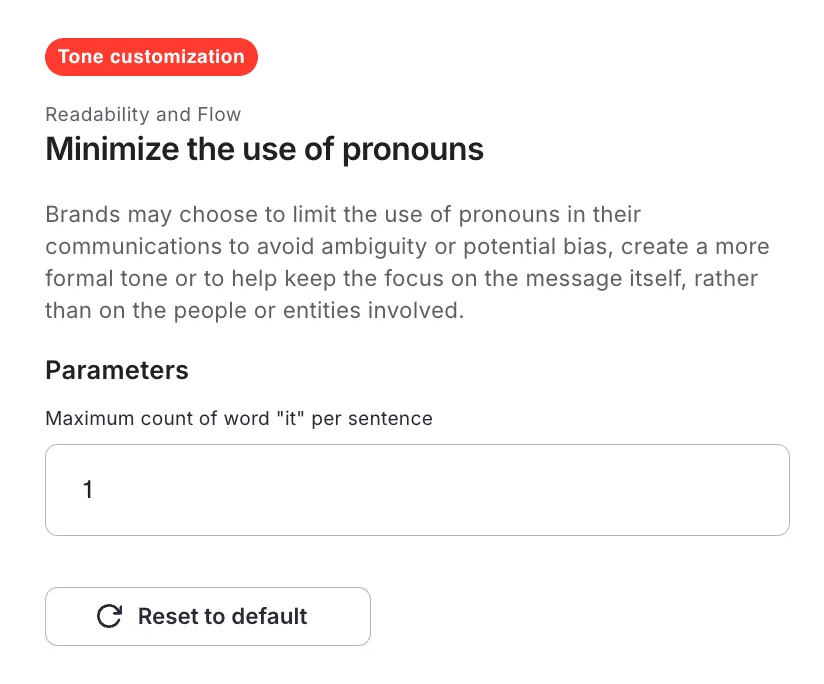Select the Readability and Flow category label
The width and height of the screenshot is (824, 684).
tap(143, 115)
